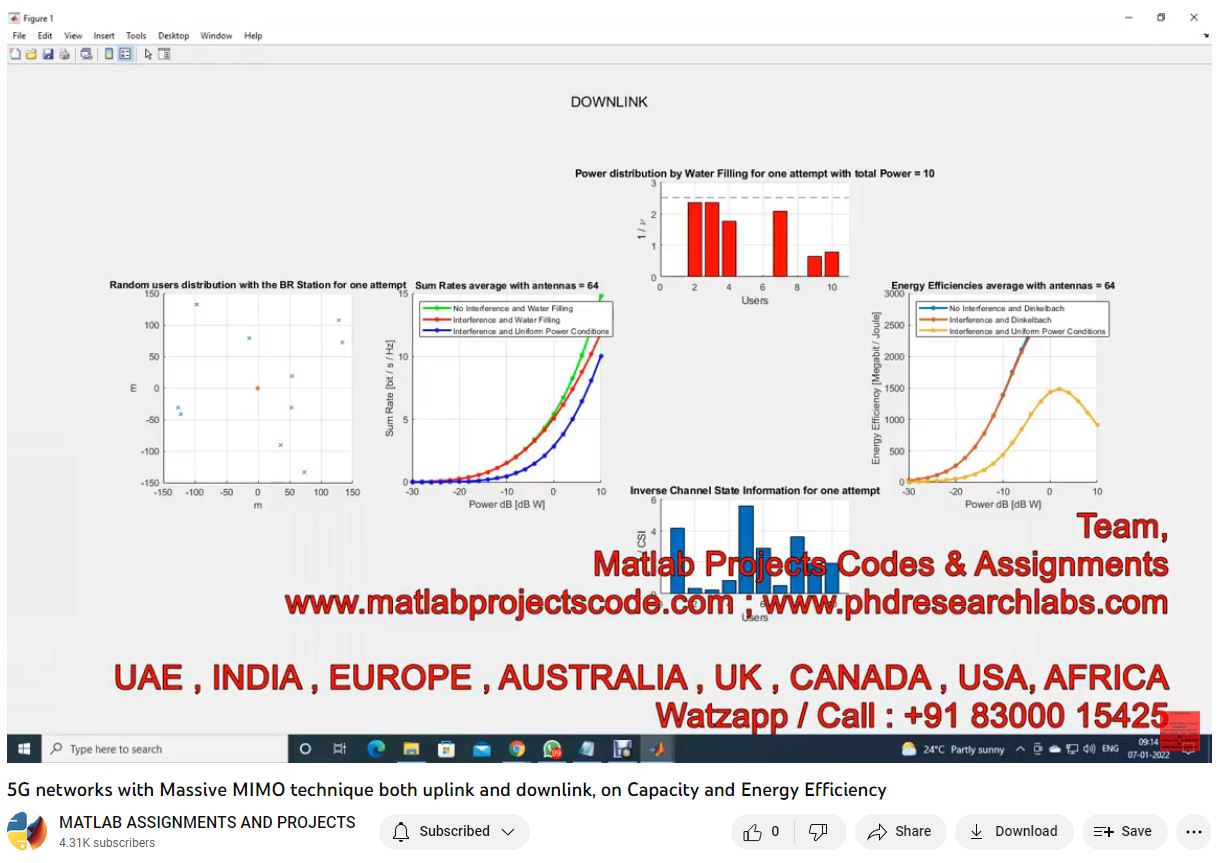Save the figure with the floppy disk icon
This screenshot has height=863, width=1223.
click(x=47, y=54)
